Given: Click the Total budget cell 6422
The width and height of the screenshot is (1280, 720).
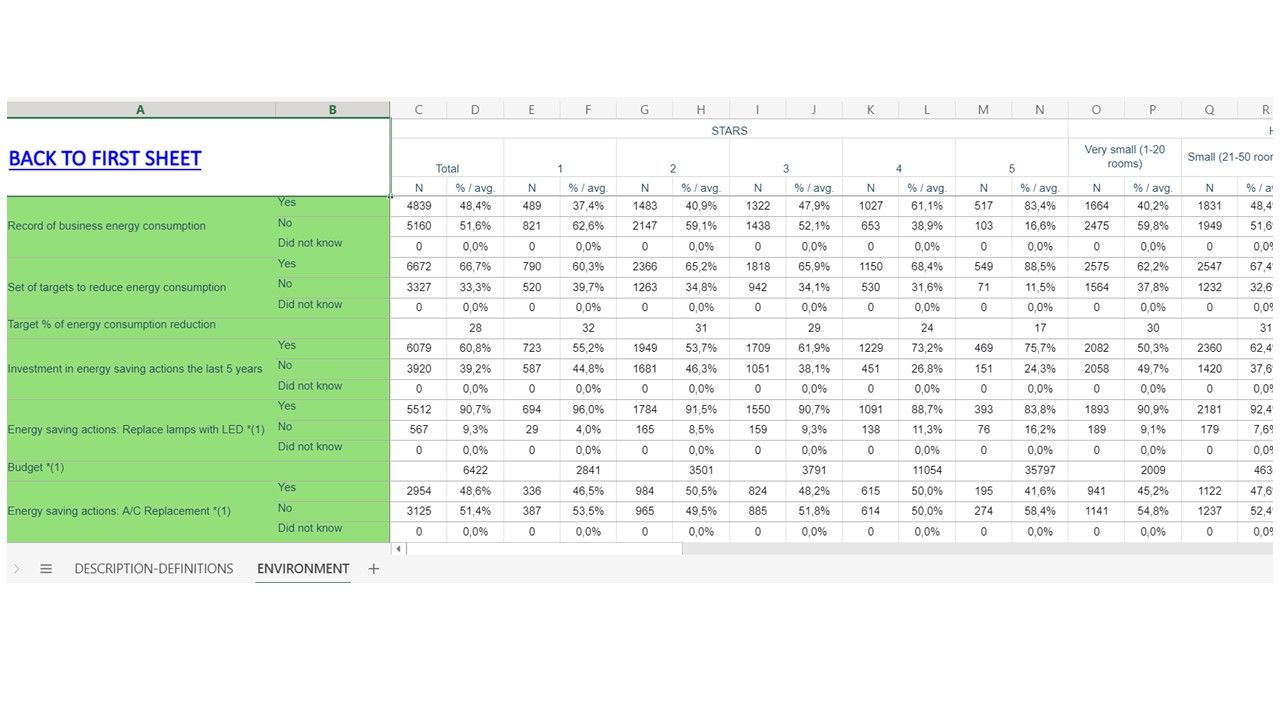Looking at the screenshot, I should [x=475, y=470].
